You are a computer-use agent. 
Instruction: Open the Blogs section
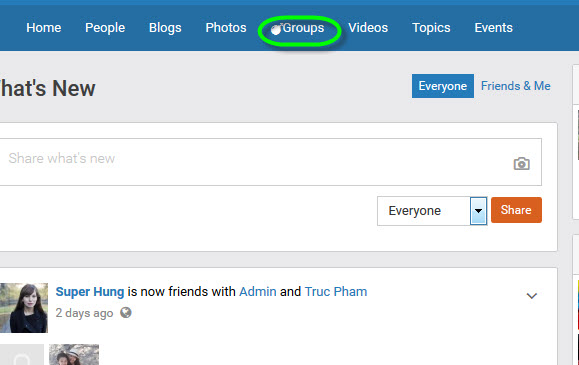pyautogui.click(x=165, y=28)
